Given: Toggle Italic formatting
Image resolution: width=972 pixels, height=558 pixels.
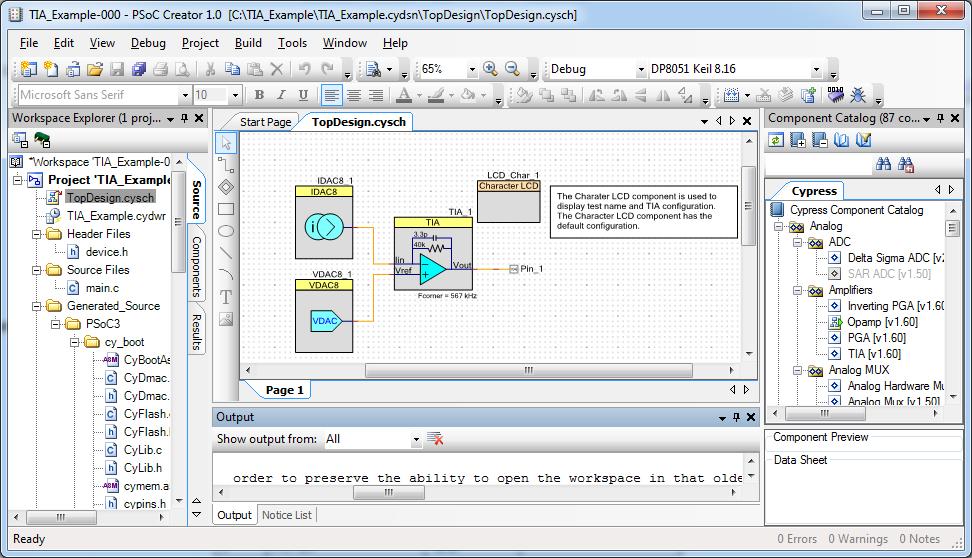Looking at the screenshot, I should point(281,95).
